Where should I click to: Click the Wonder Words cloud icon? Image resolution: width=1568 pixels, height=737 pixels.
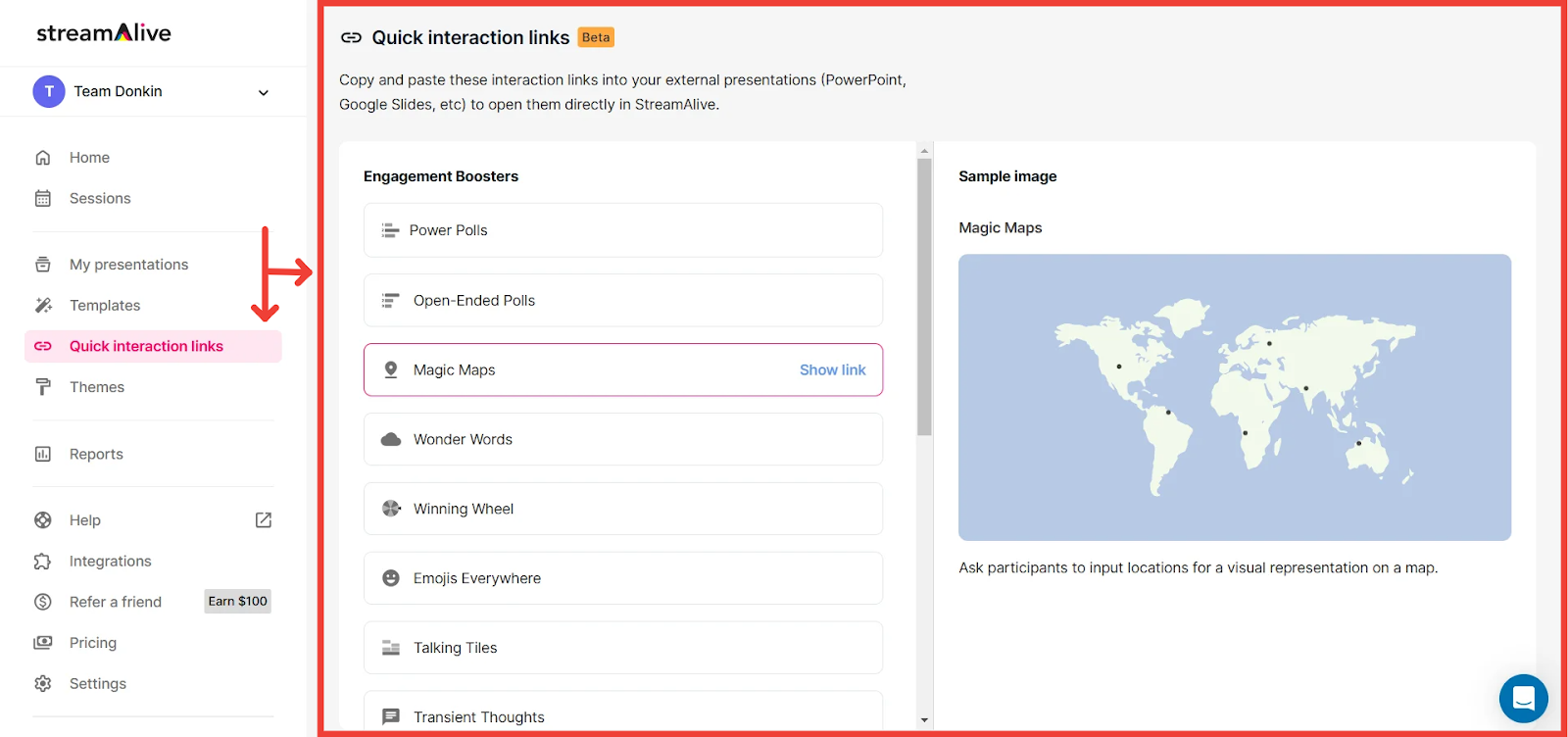click(x=391, y=439)
